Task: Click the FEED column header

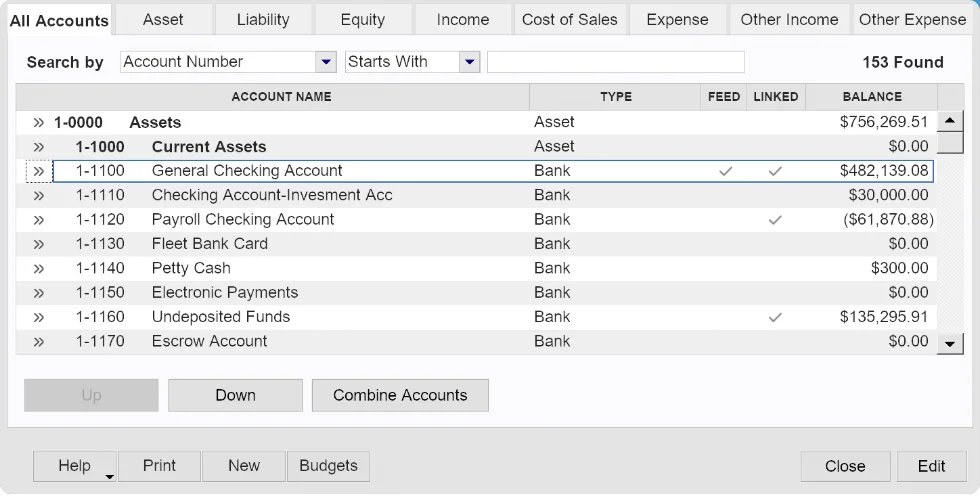Action: [x=724, y=97]
